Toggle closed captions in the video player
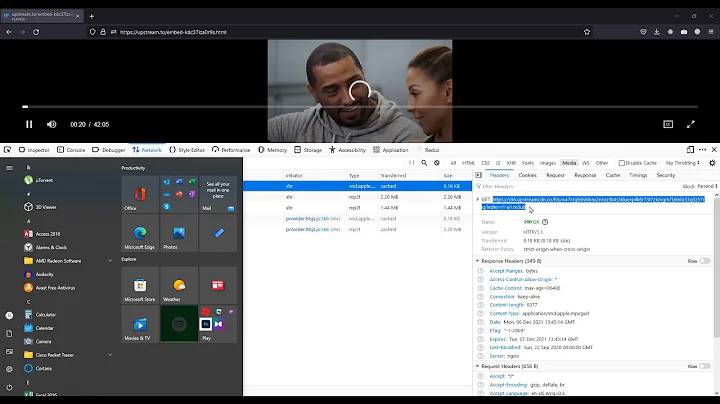This screenshot has width=720, height=404. (x=668, y=124)
